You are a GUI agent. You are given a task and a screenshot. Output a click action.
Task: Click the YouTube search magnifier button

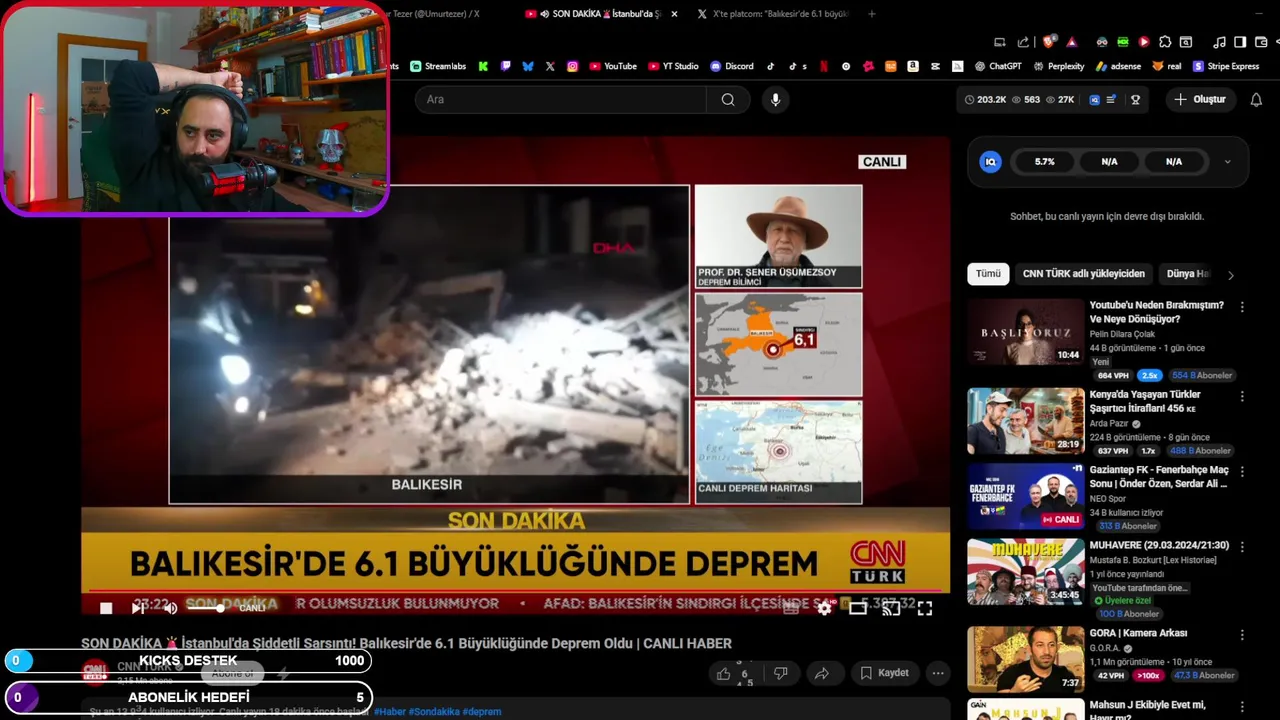(x=728, y=99)
